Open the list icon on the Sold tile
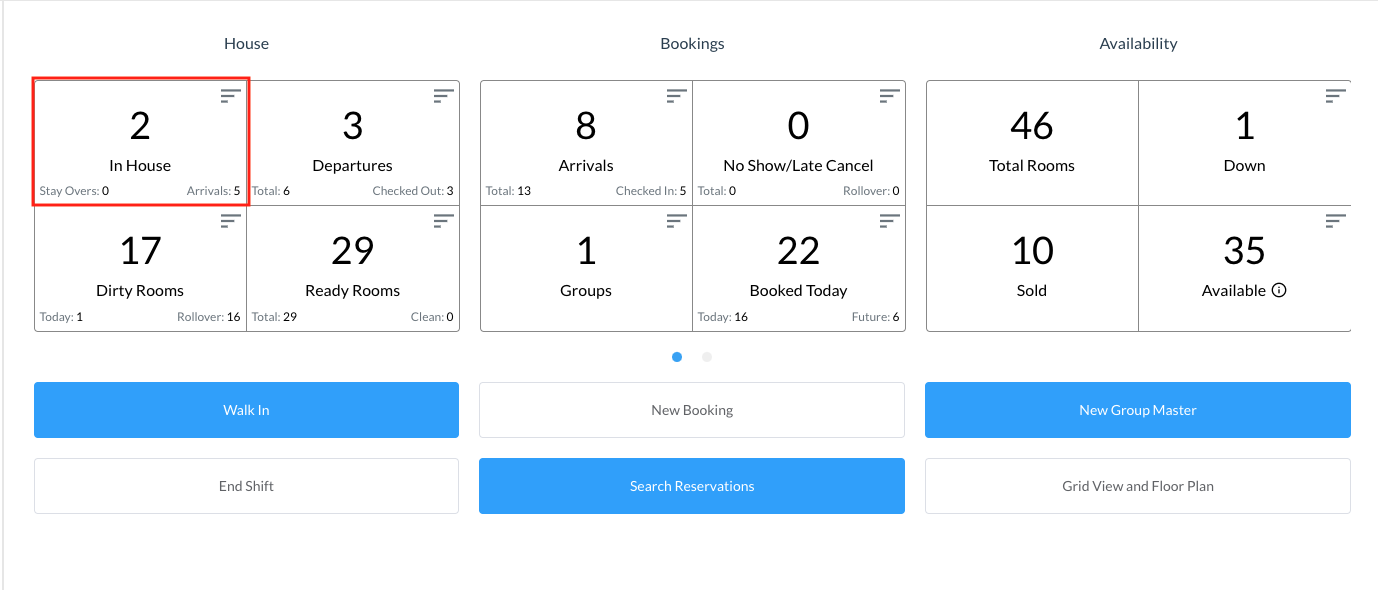The width and height of the screenshot is (1378, 590). tap(1122, 220)
